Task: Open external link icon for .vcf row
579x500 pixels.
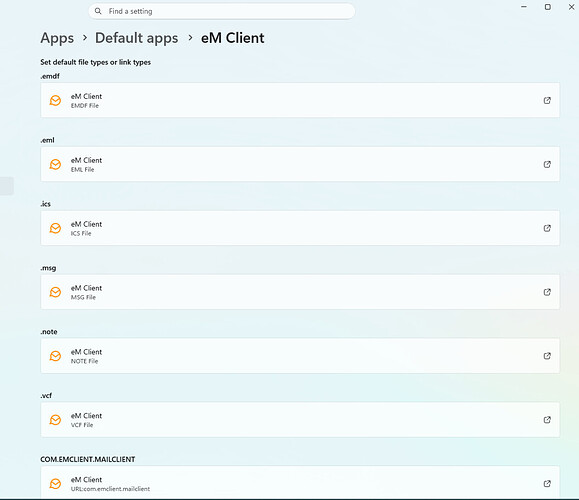Action: tap(547, 419)
